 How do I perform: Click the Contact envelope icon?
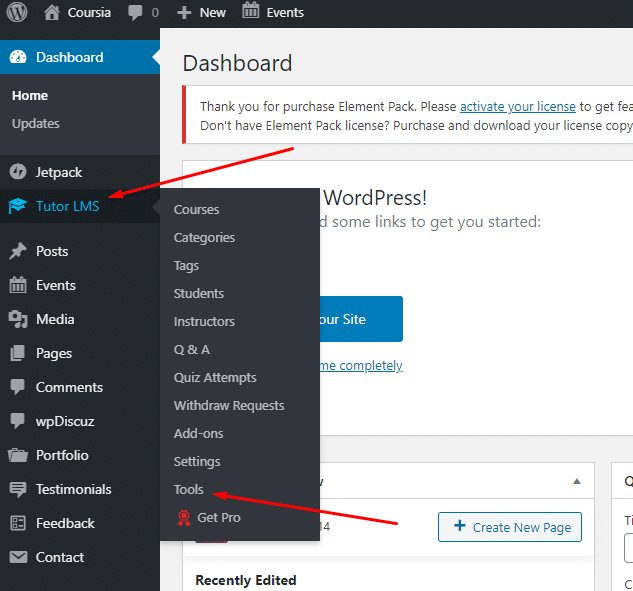(x=18, y=557)
